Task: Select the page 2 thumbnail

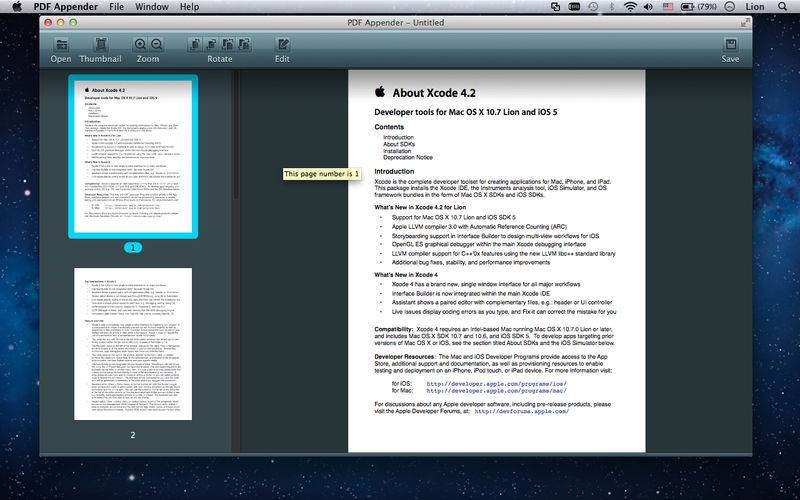Action: click(x=133, y=357)
